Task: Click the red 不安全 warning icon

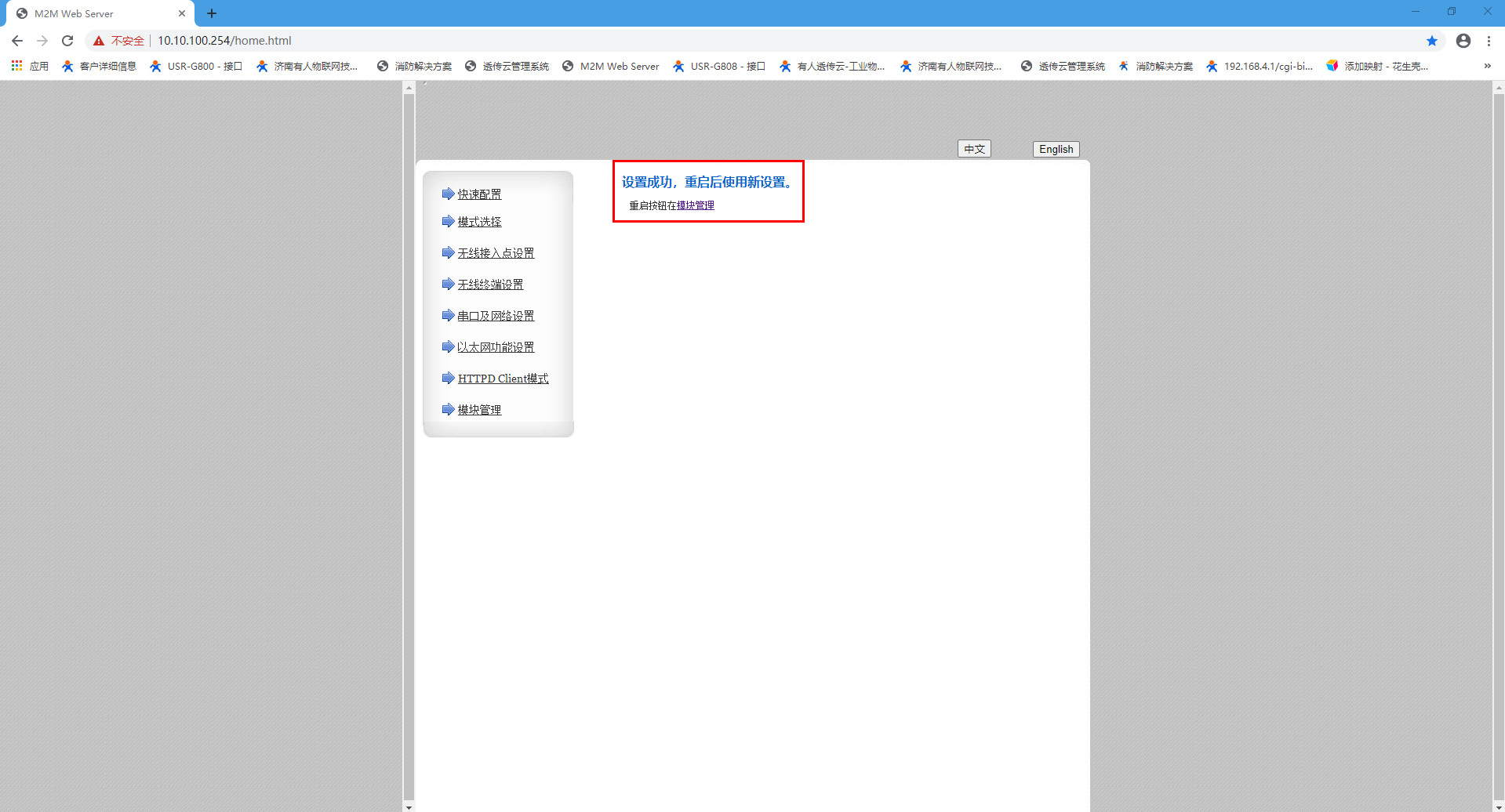Action: [99, 41]
